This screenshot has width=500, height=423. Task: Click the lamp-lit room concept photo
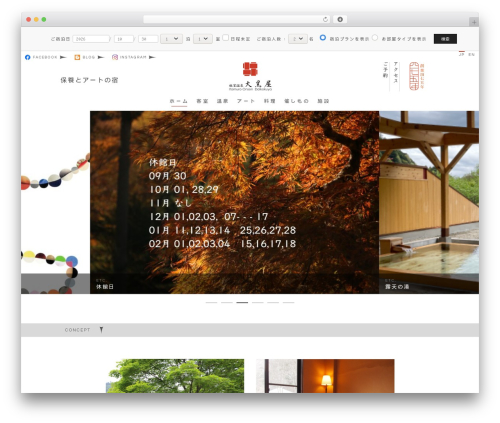point(325,376)
